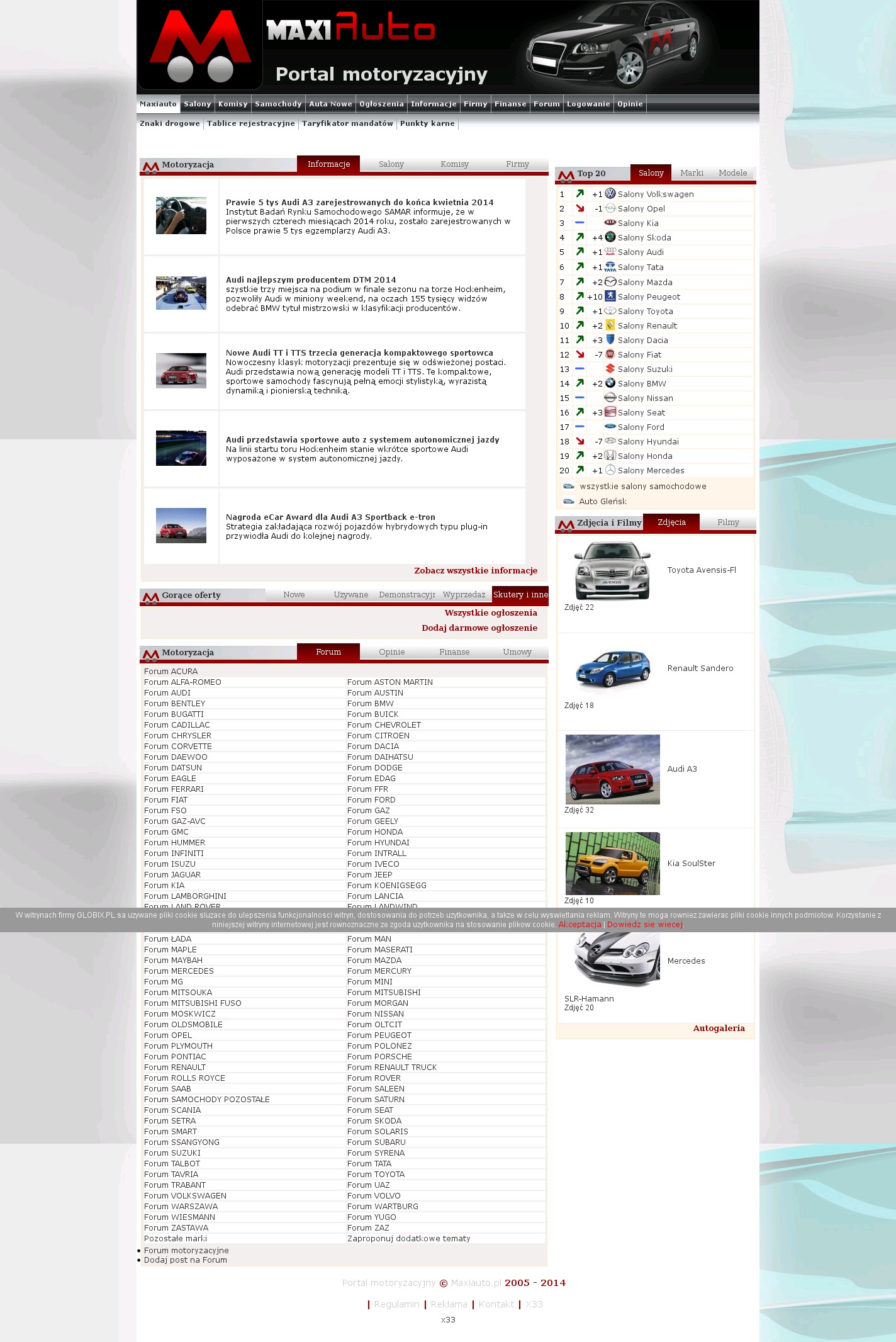The width and height of the screenshot is (896, 1342).
Task: Open the yellow Kia SoulSter thumbnail
Action: click(x=613, y=864)
